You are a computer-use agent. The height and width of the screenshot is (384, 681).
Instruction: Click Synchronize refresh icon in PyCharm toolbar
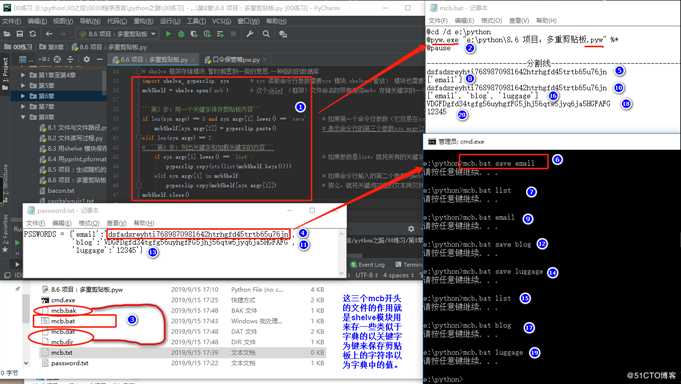[x=33, y=34]
